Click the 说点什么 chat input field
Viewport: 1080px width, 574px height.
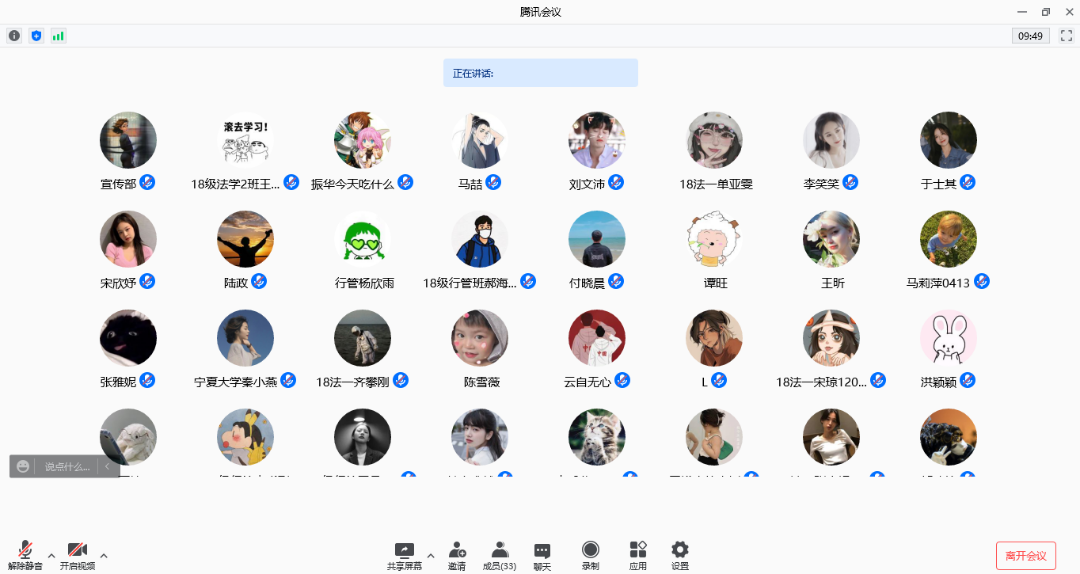[67, 467]
